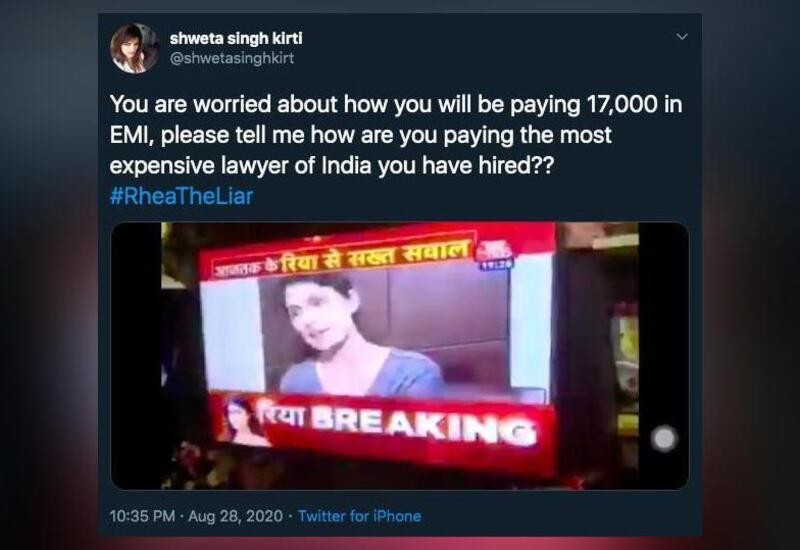
Task: Play the embedded news video
Action: (399, 356)
